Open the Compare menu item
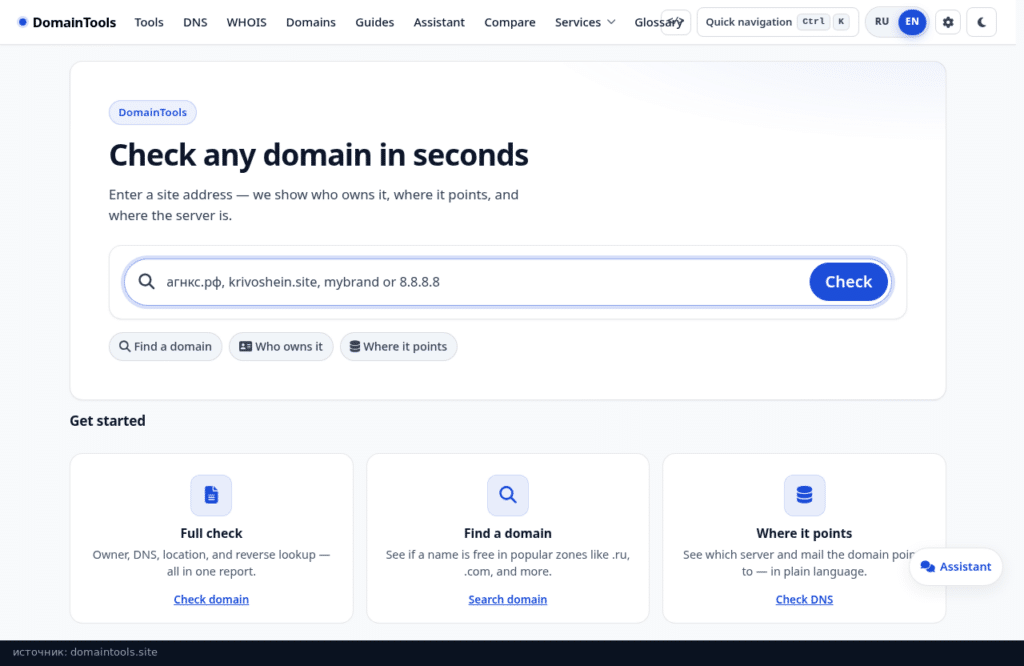 (509, 22)
